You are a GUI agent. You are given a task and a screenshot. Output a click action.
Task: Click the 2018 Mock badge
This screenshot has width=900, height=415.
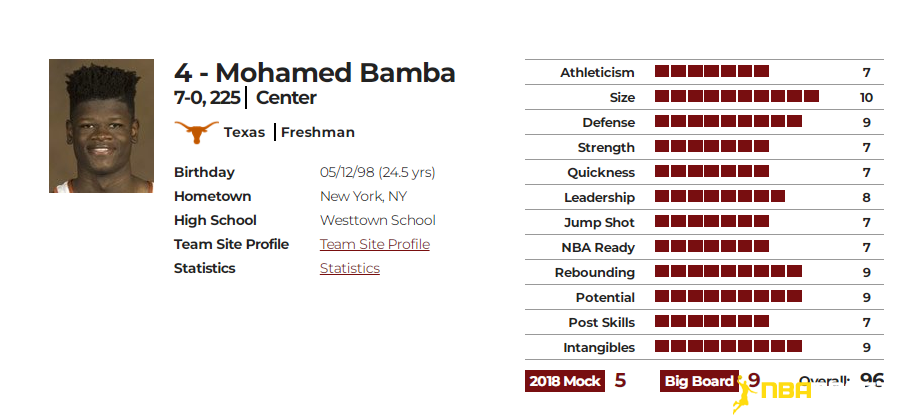click(x=565, y=381)
